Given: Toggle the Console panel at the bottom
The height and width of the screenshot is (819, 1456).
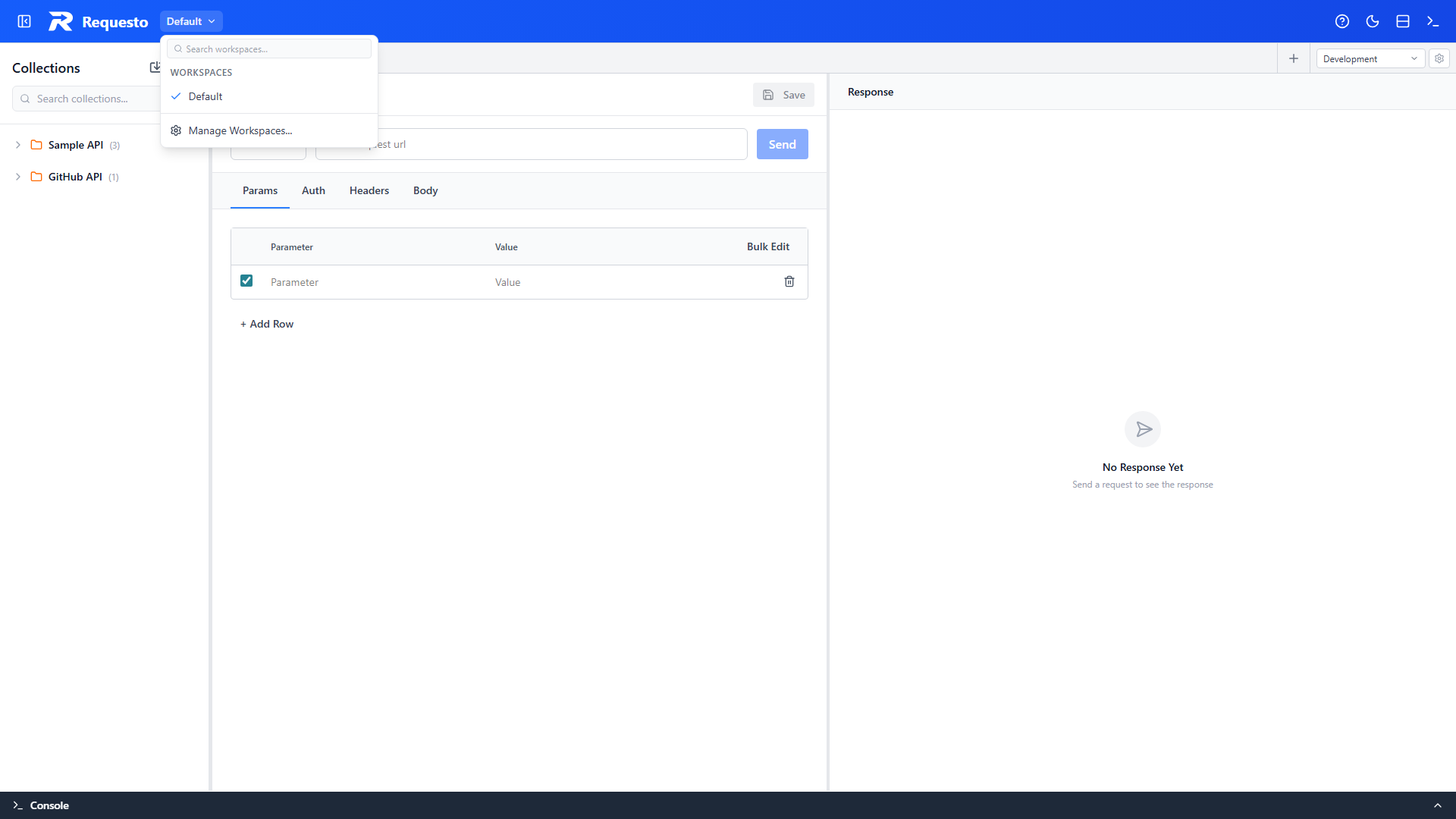Looking at the screenshot, I should point(49,805).
